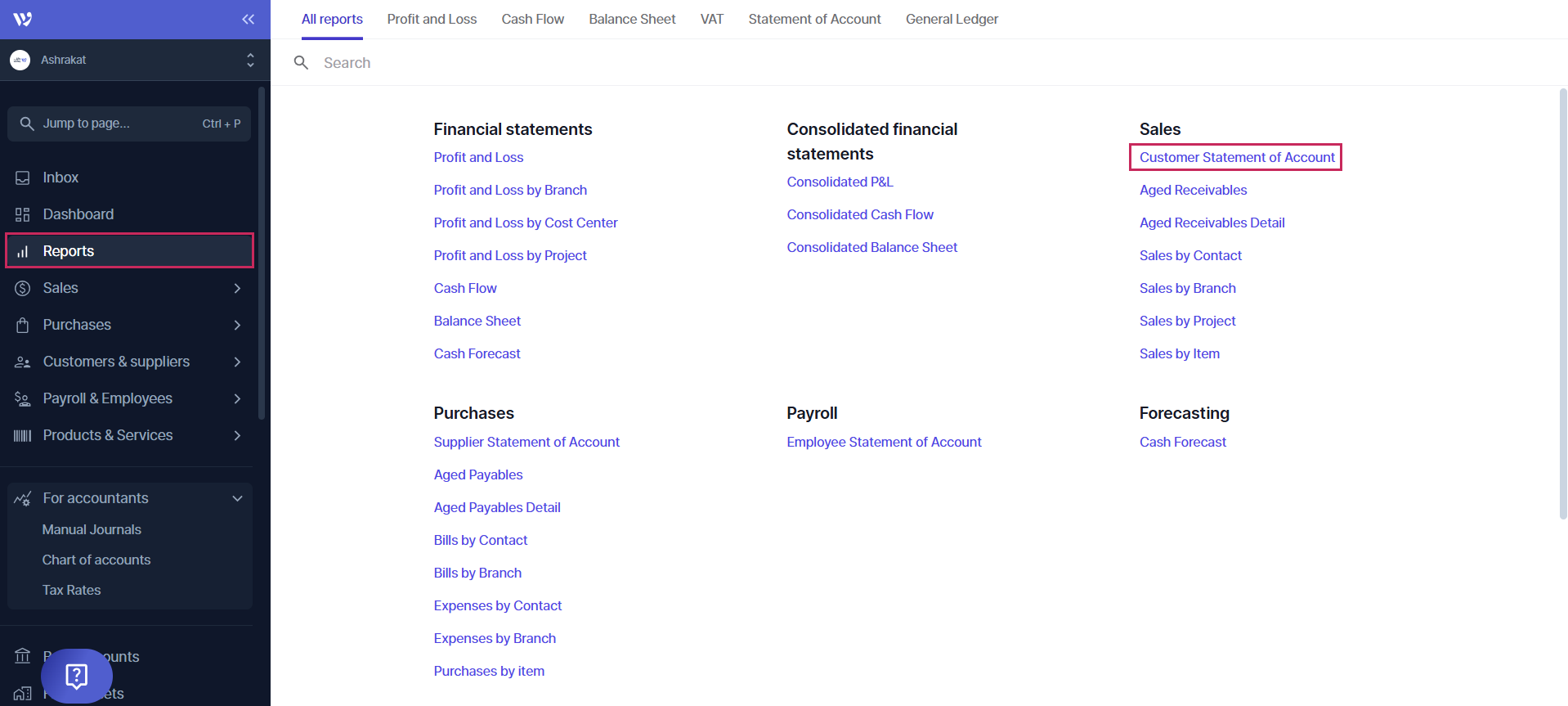
Task: Expand the Sales sidebar menu
Action: tap(236, 288)
